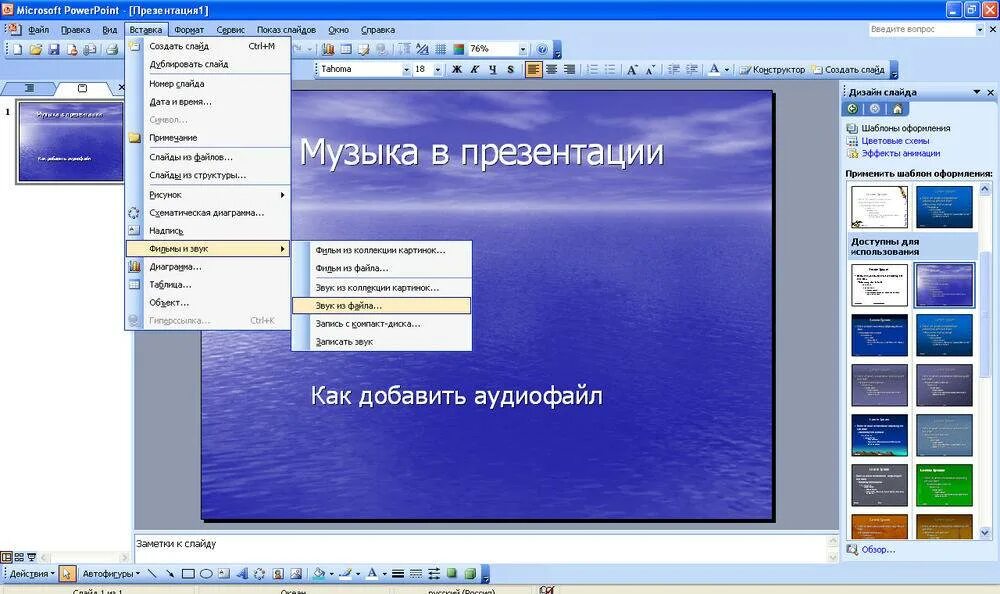This screenshot has width=1000, height=594.
Task: Select the Line drawing tool
Action: pyautogui.click(x=152, y=574)
